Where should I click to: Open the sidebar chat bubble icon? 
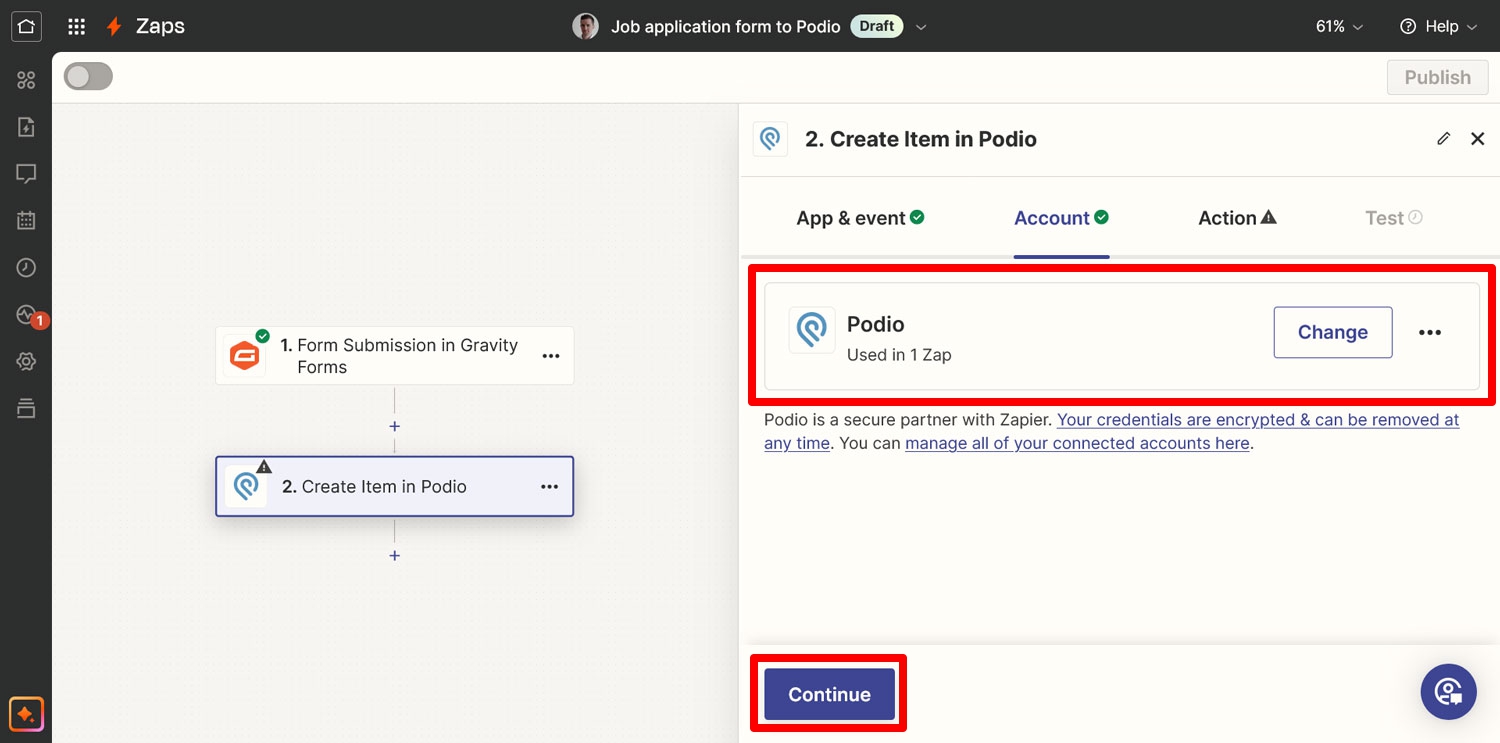(x=26, y=174)
